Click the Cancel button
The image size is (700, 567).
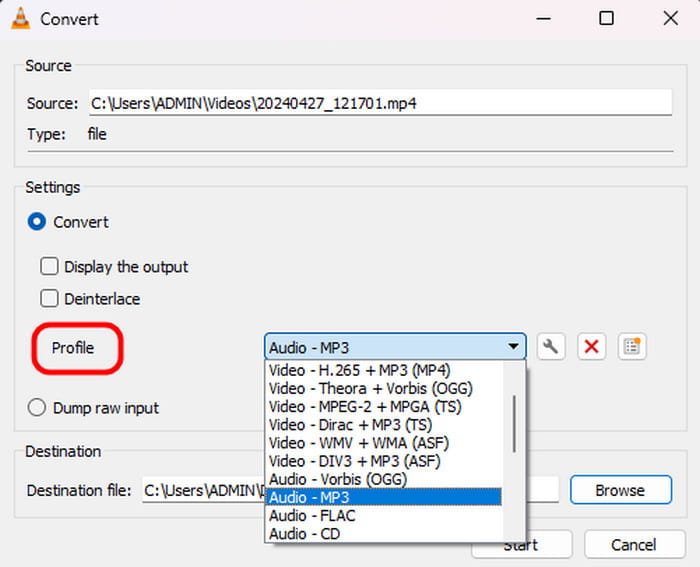coord(634,544)
